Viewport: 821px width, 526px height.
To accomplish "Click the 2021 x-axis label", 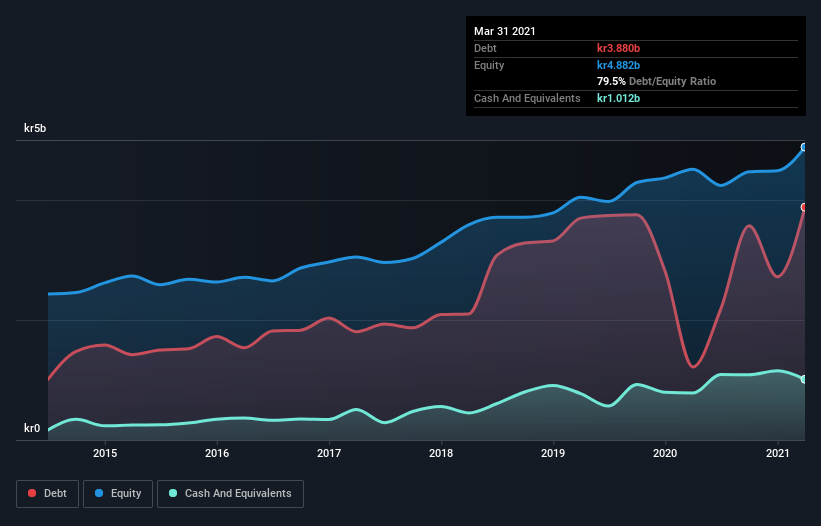I will point(778,453).
